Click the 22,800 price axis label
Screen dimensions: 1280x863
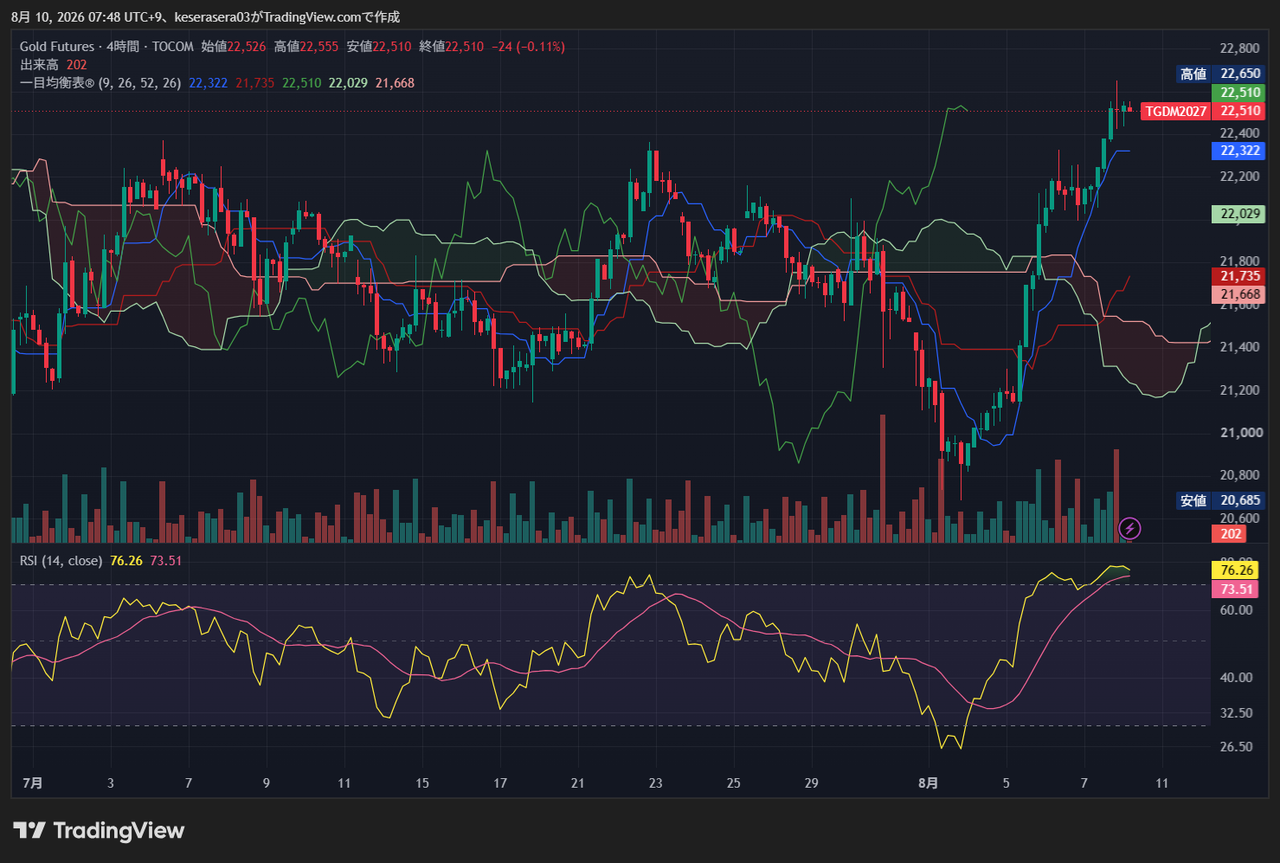tap(1240, 48)
